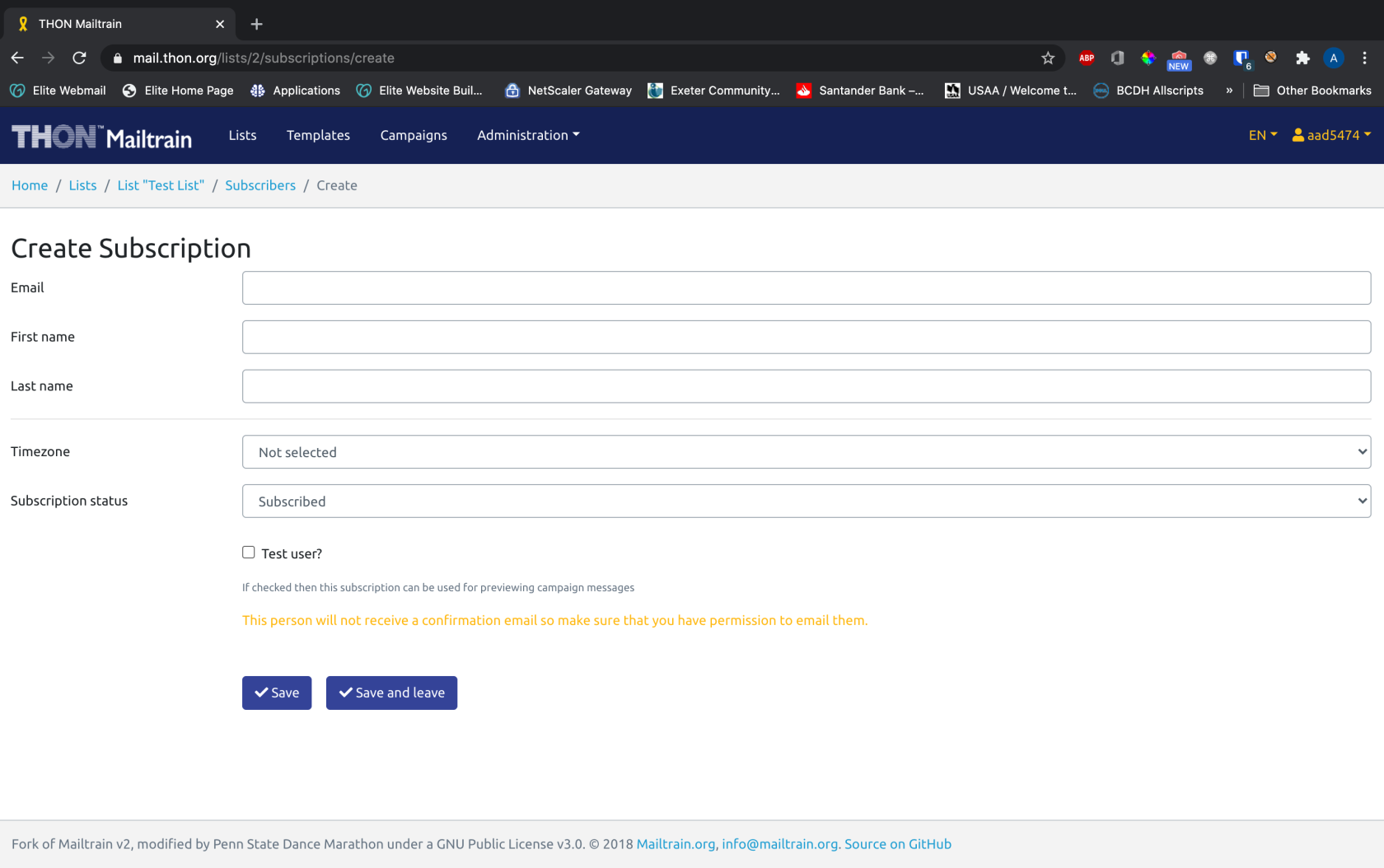Click the Bitwarden shield extension icon

tap(1241, 58)
